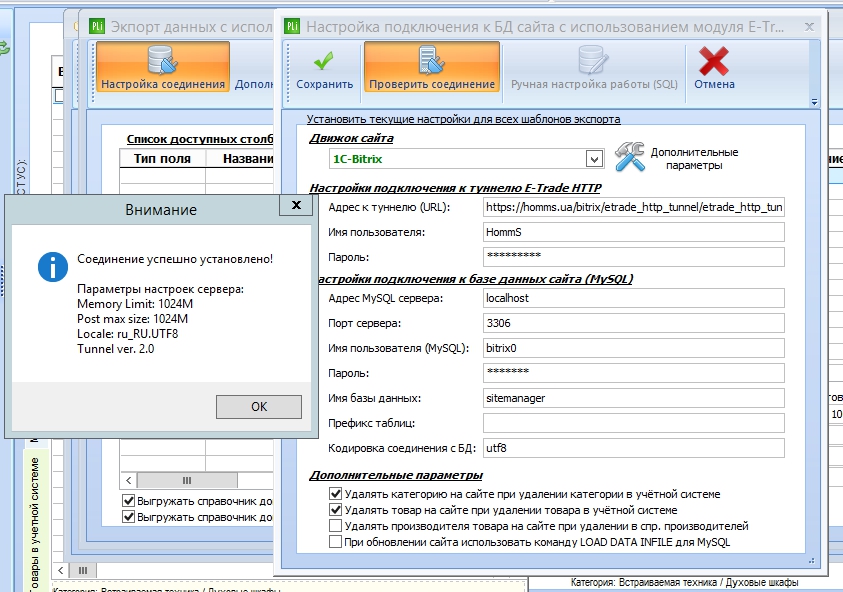The height and width of the screenshot is (592, 843).
Task: Save connection settings with Сохранить
Action: click(x=324, y=70)
